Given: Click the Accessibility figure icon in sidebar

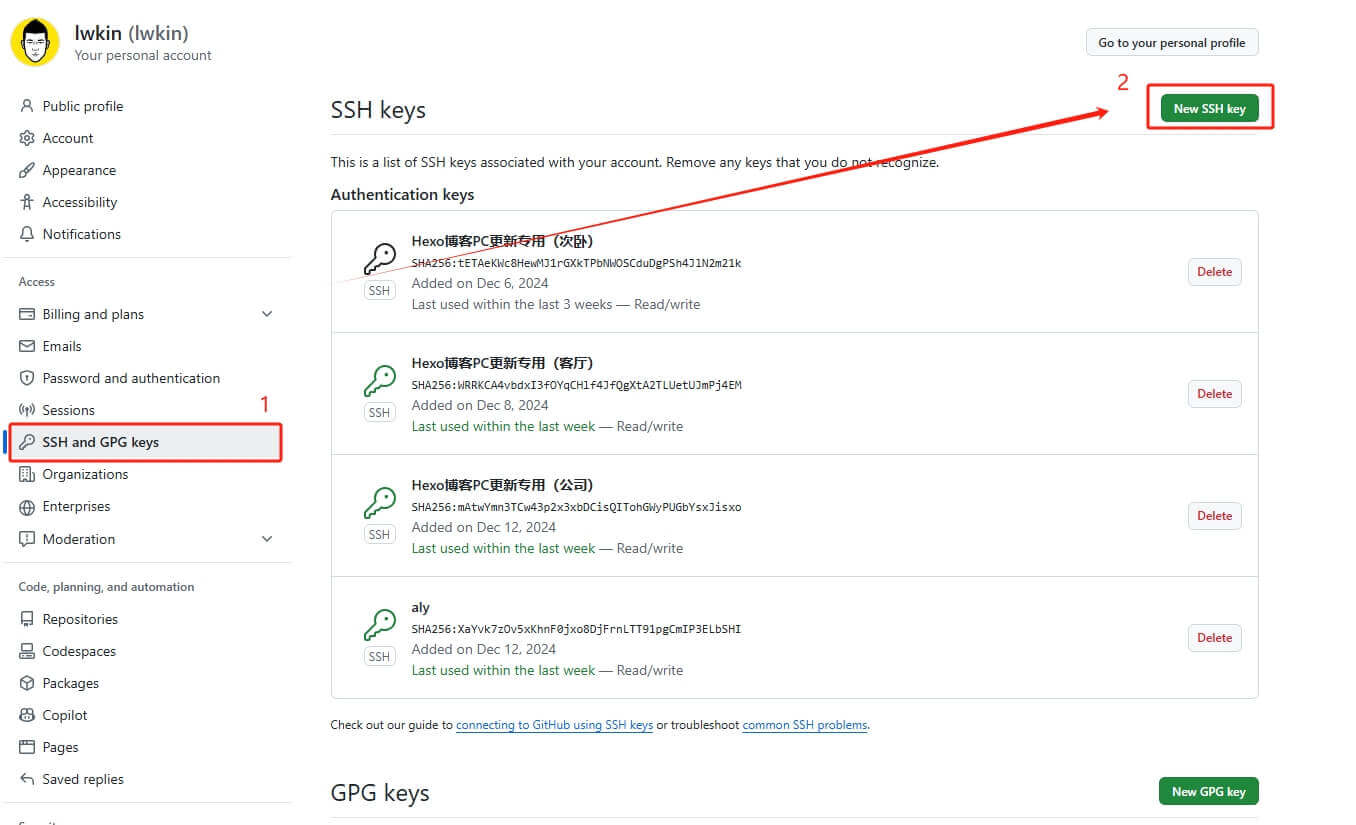Looking at the screenshot, I should 27,202.
